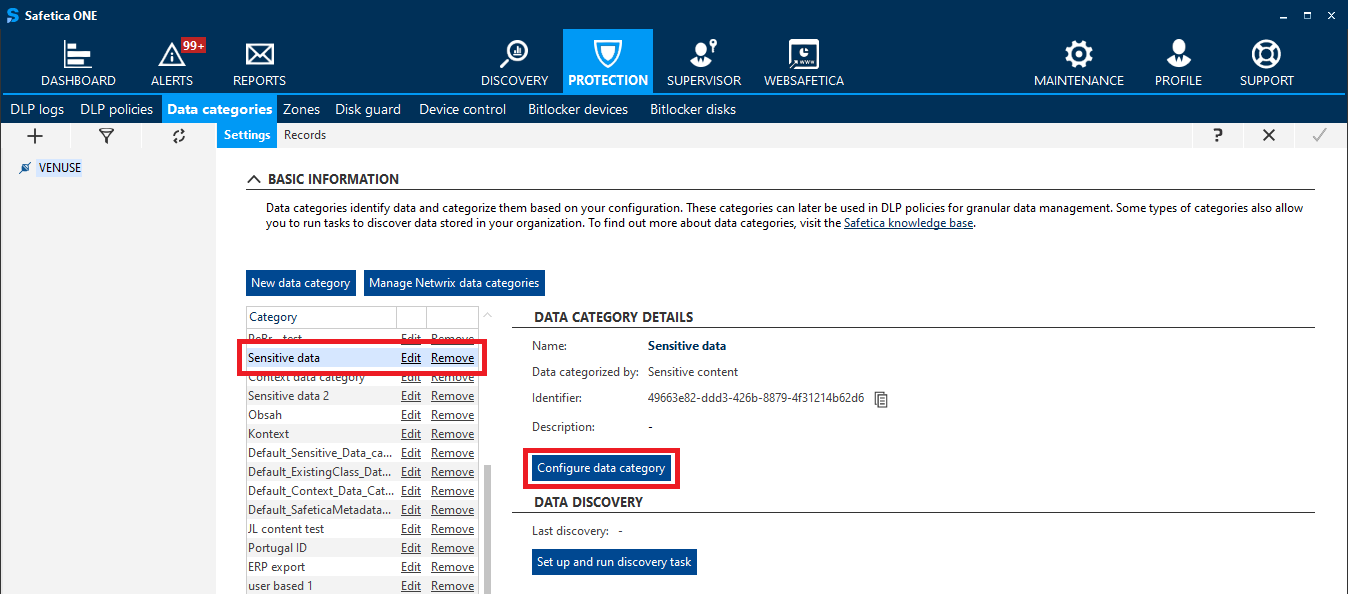1348x594 pixels.
Task: Collapse the Basic Information section
Action: pos(254,180)
